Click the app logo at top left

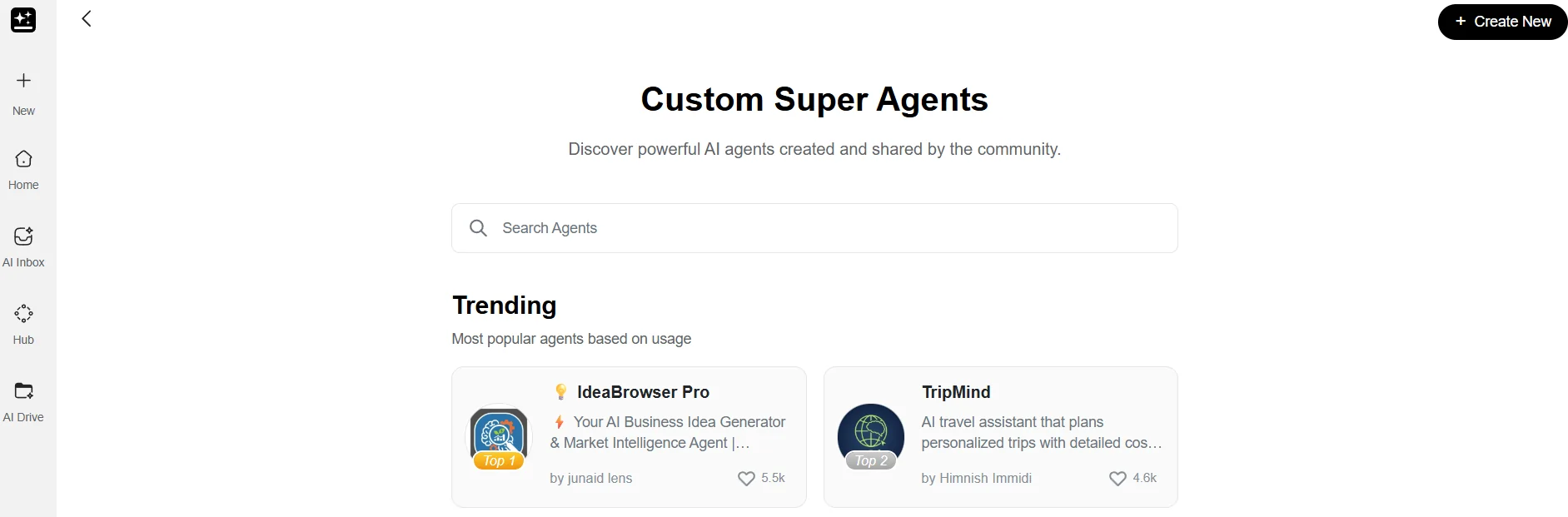[22, 20]
